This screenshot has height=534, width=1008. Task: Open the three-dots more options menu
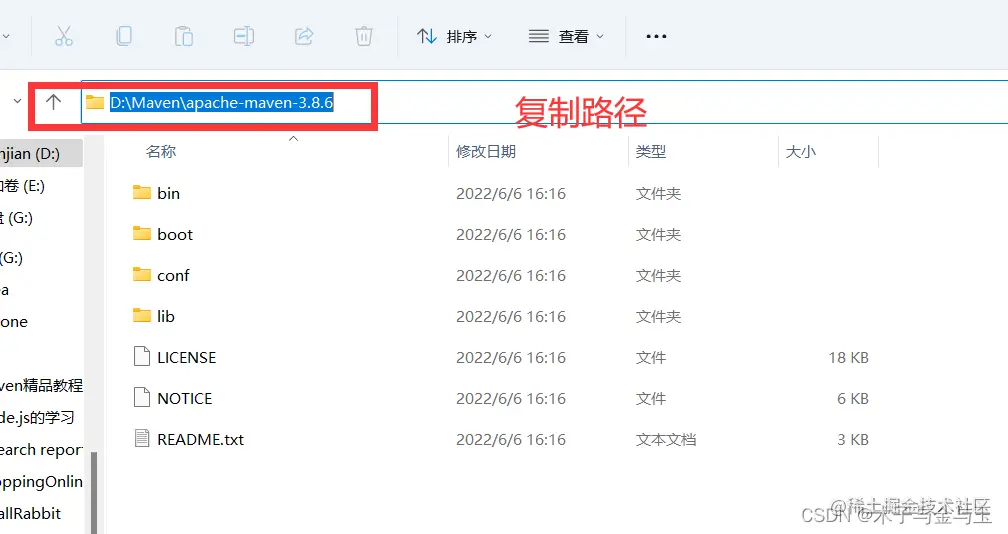pyautogui.click(x=656, y=37)
